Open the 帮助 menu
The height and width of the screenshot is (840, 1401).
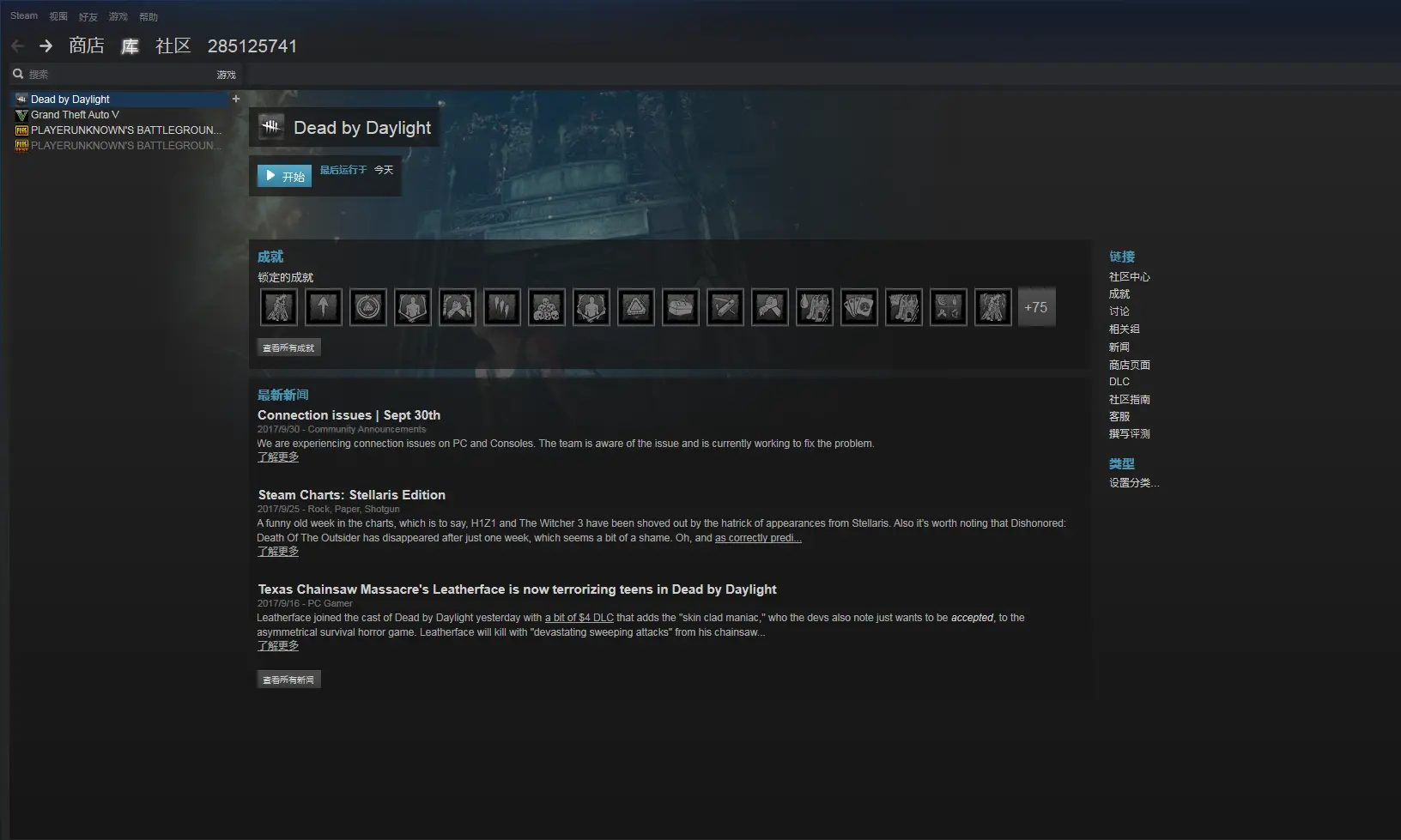(149, 16)
